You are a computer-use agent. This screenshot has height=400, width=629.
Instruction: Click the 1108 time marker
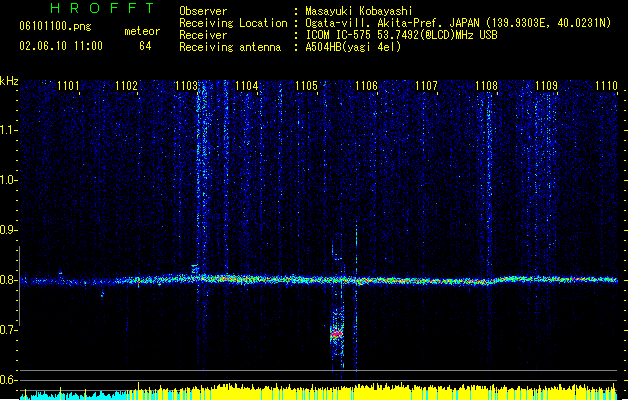pyautogui.click(x=486, y=86)
